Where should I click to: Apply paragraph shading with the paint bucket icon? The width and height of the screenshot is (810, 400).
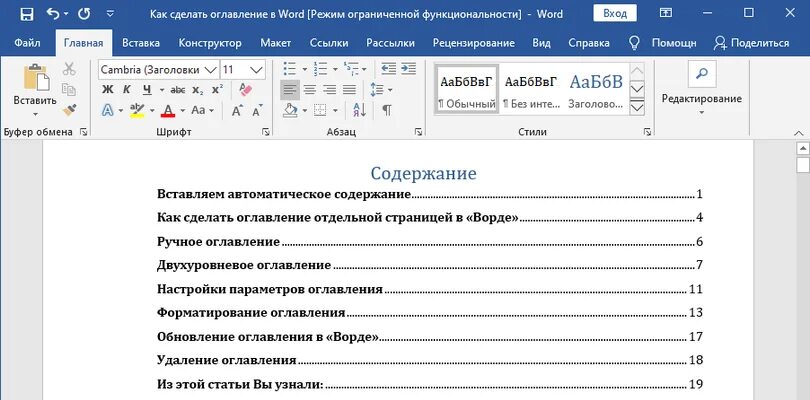pyautogui.click(x=291, y=110)
